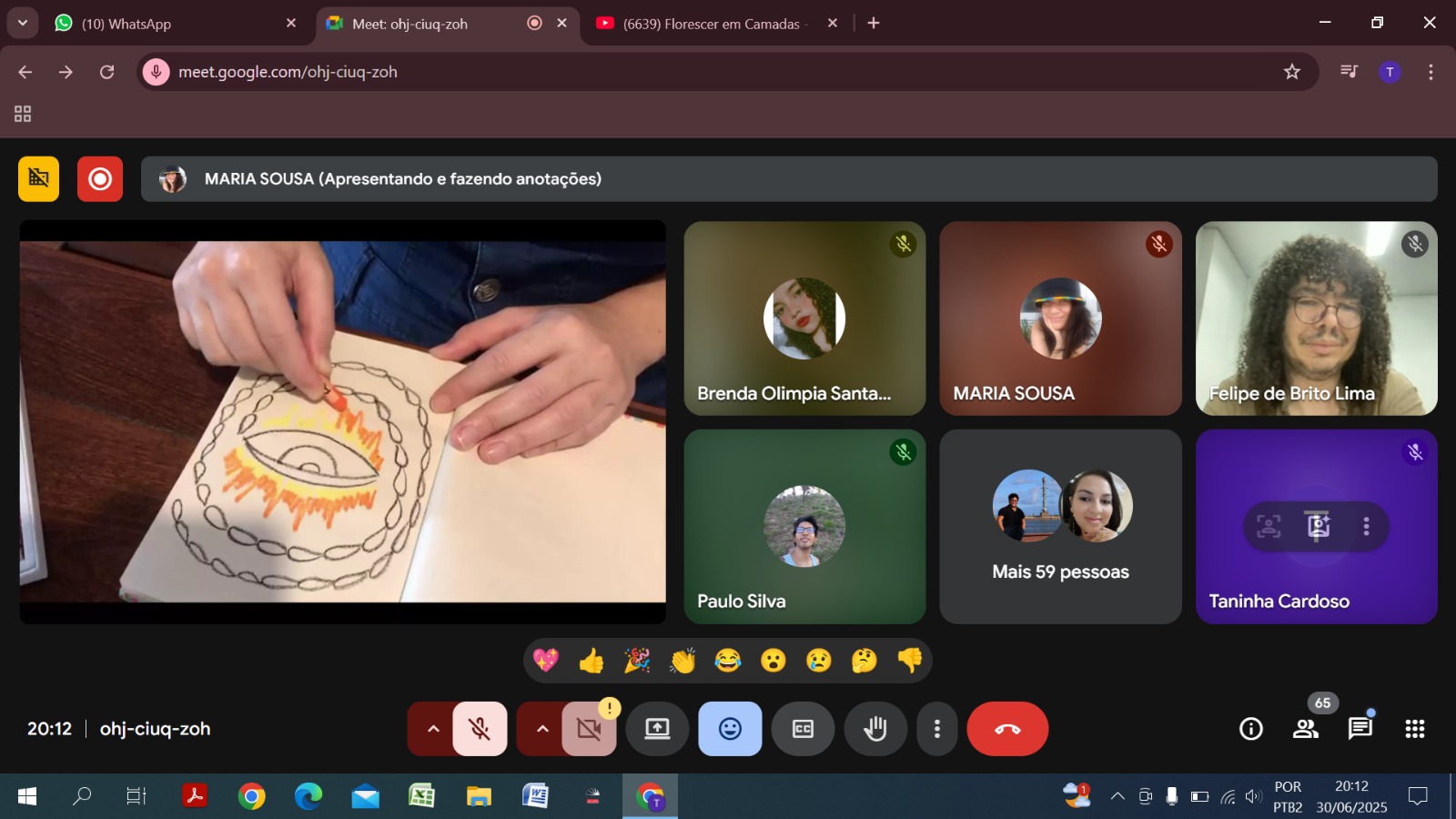Screen dimensions: 1456x819
Task: Send clapping hands reaction
Action: pos(682,661)
